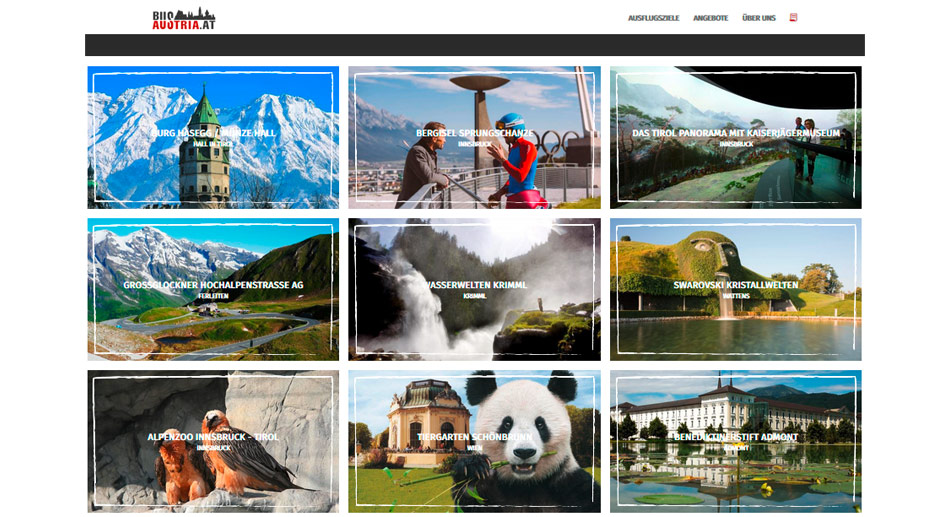Go to the Über Uns page

click(x=758, y=18)
